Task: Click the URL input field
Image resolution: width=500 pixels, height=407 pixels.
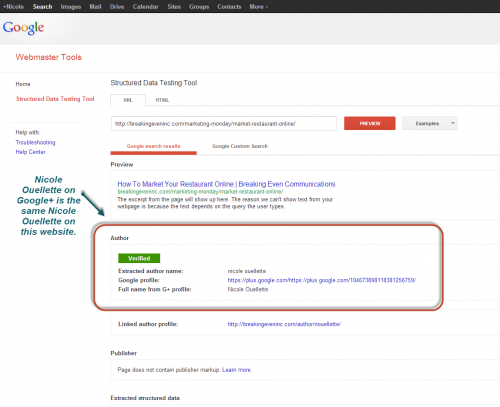Action: (224, 124)
